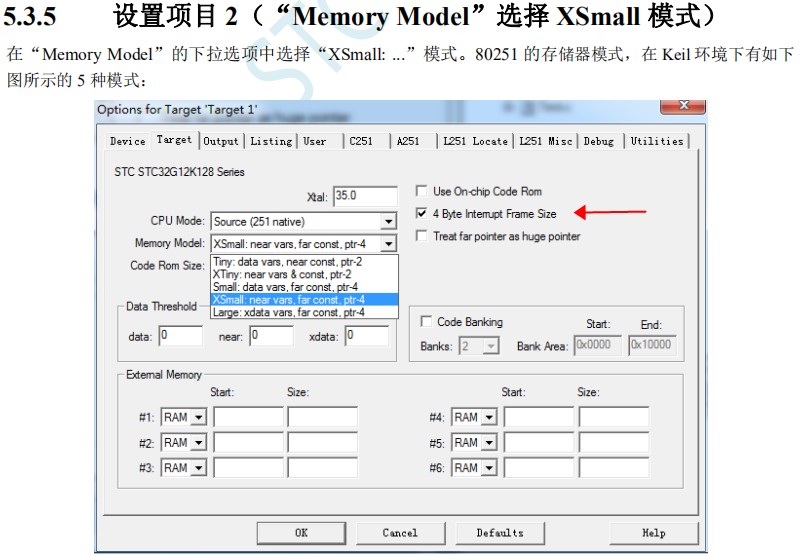Open Help for target options

pos(654,533)
